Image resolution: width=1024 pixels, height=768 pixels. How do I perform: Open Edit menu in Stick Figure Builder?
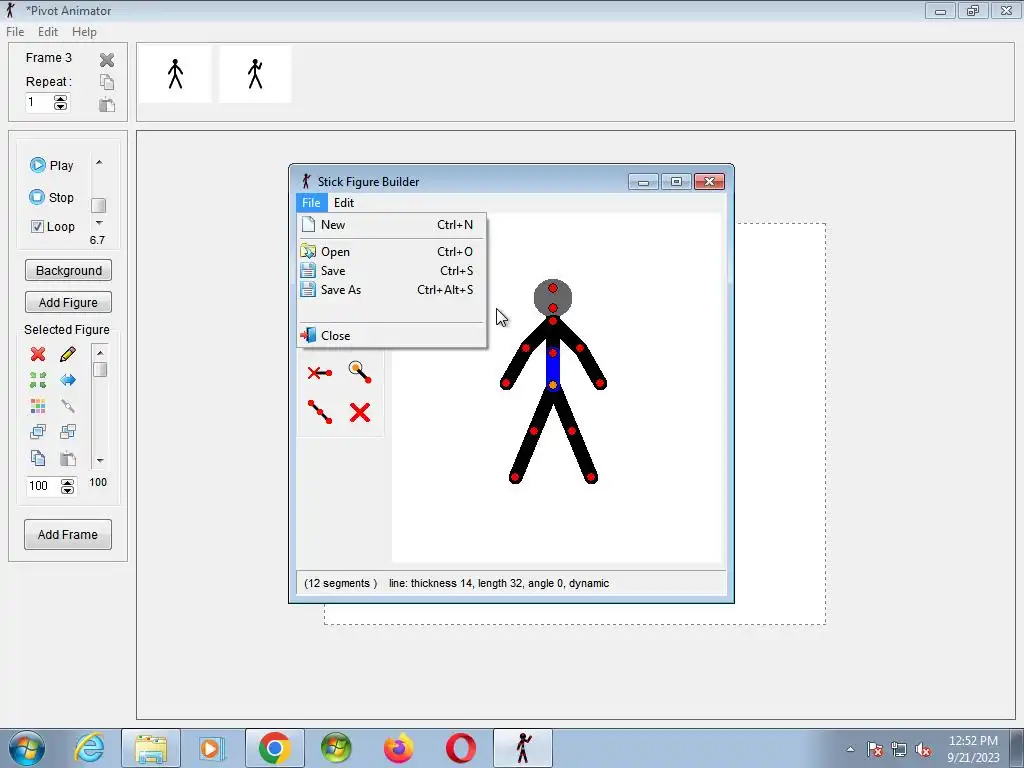[344, 202]
